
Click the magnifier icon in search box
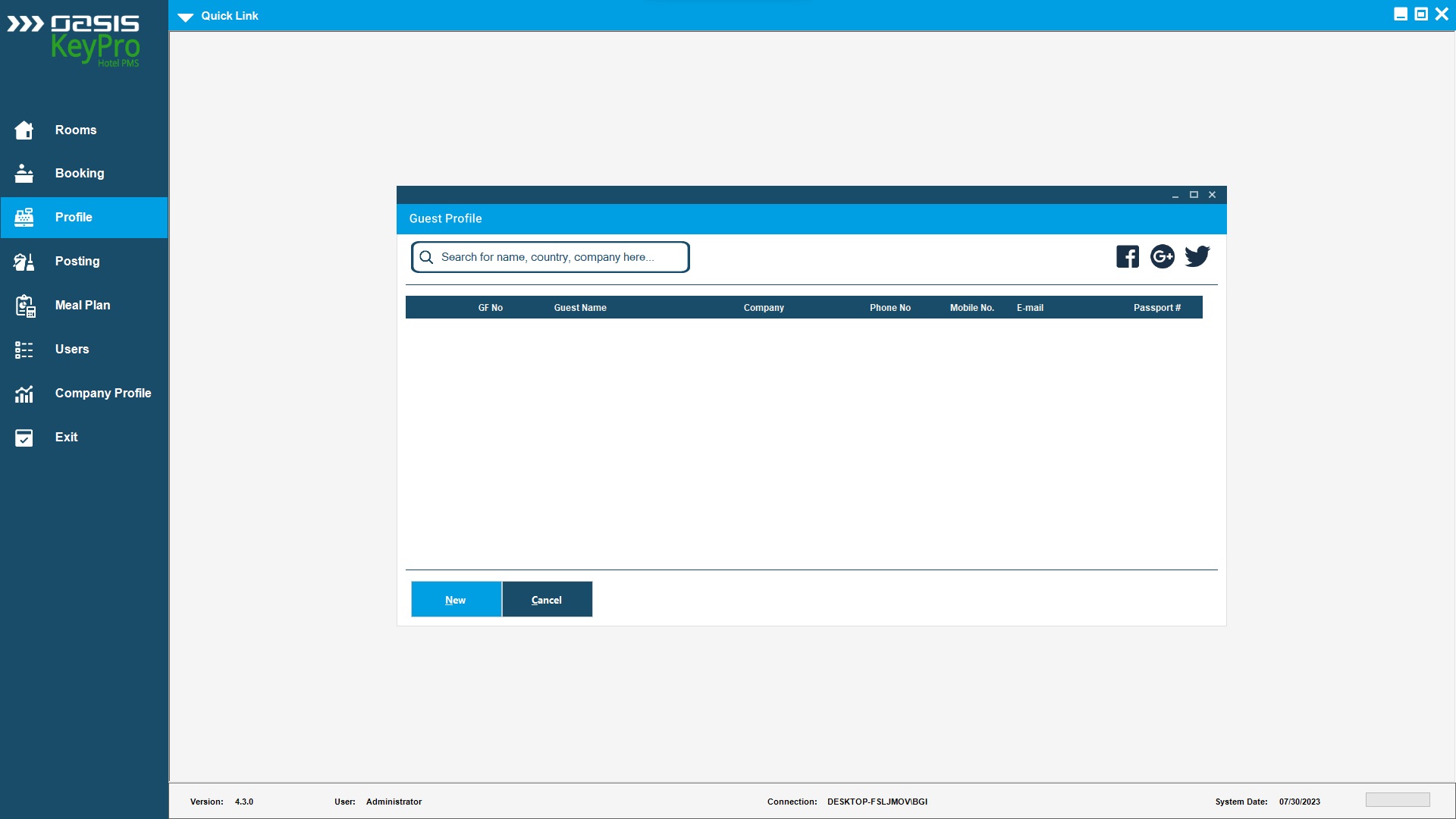click(426, 258)
